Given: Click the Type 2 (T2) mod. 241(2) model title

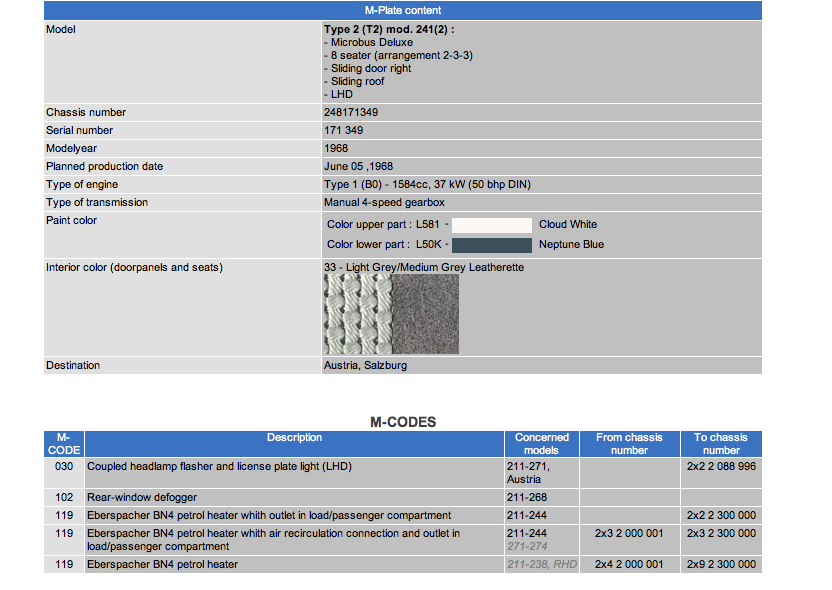Looking at the screenshot, I should tap(389, 30).
